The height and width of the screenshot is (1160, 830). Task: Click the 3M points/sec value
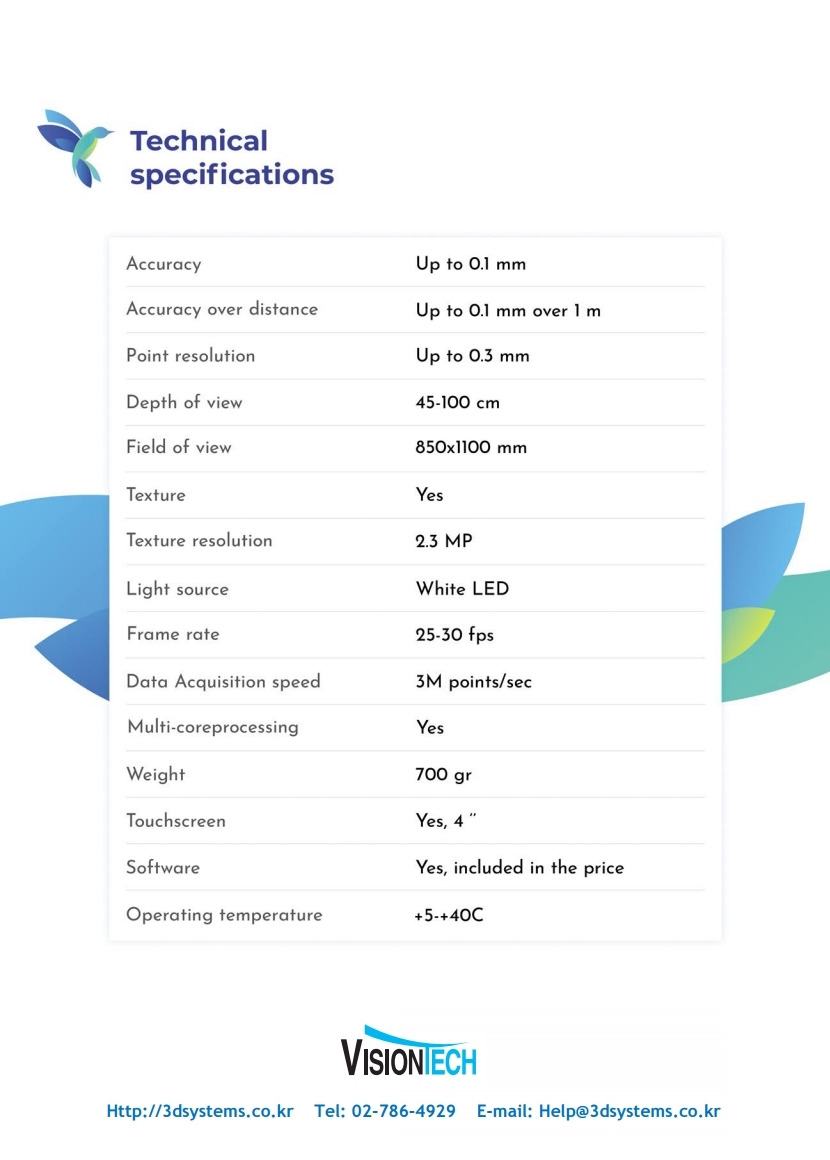(x=474, y=682)
